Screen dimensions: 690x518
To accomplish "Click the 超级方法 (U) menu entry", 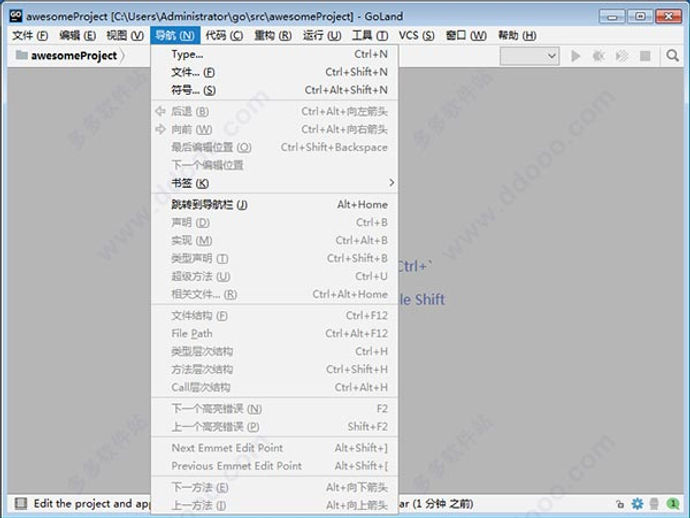I will tap(275, 276).
